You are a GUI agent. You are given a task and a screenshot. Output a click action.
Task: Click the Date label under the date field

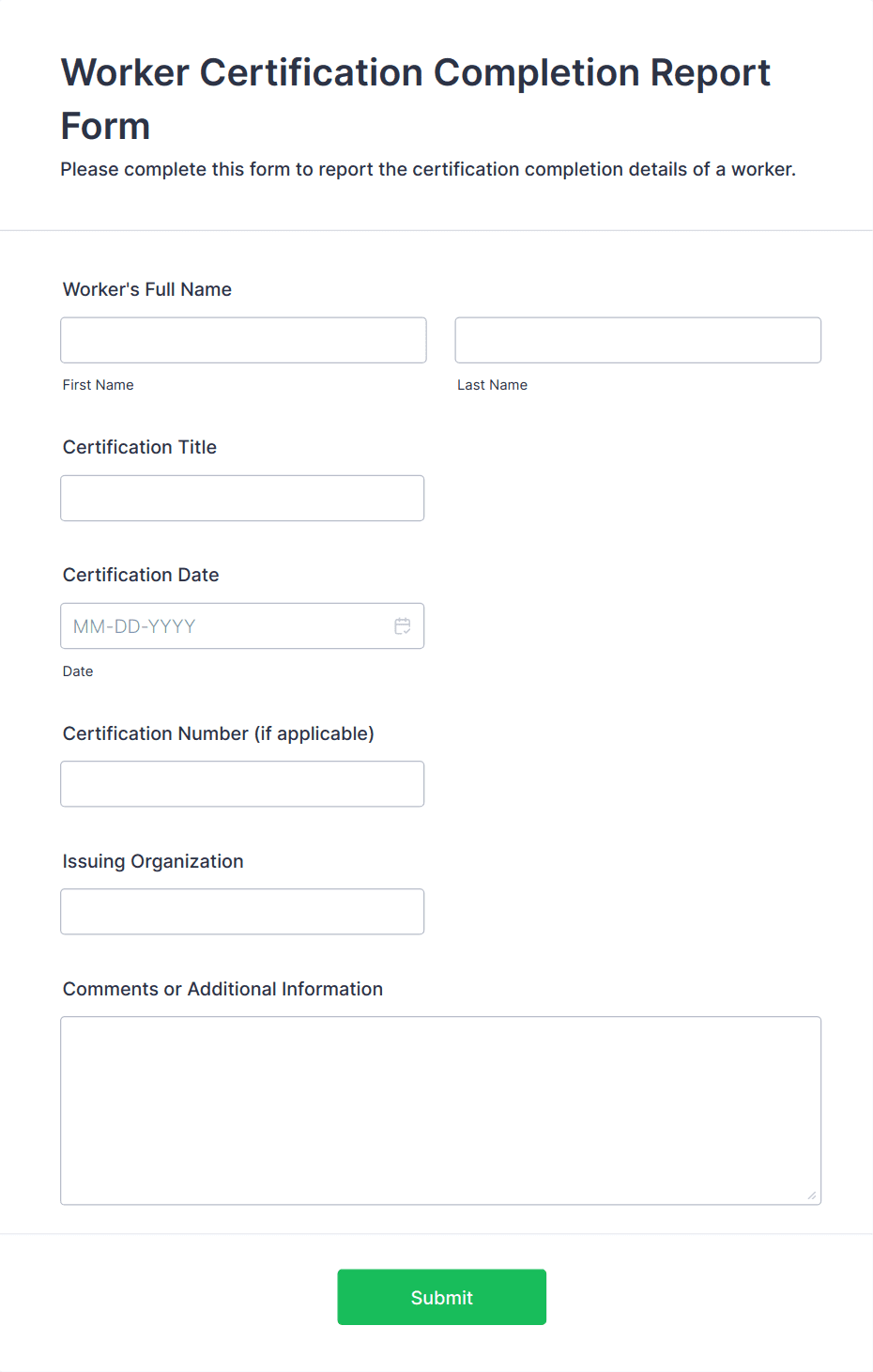[x=78, y=671]
